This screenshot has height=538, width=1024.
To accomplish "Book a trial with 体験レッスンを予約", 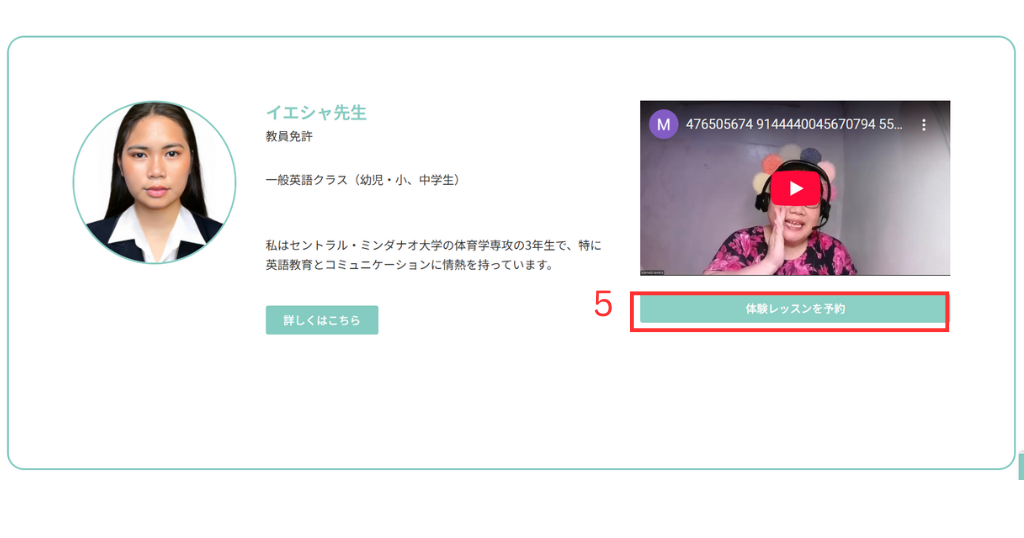I will tap(792, 309).
